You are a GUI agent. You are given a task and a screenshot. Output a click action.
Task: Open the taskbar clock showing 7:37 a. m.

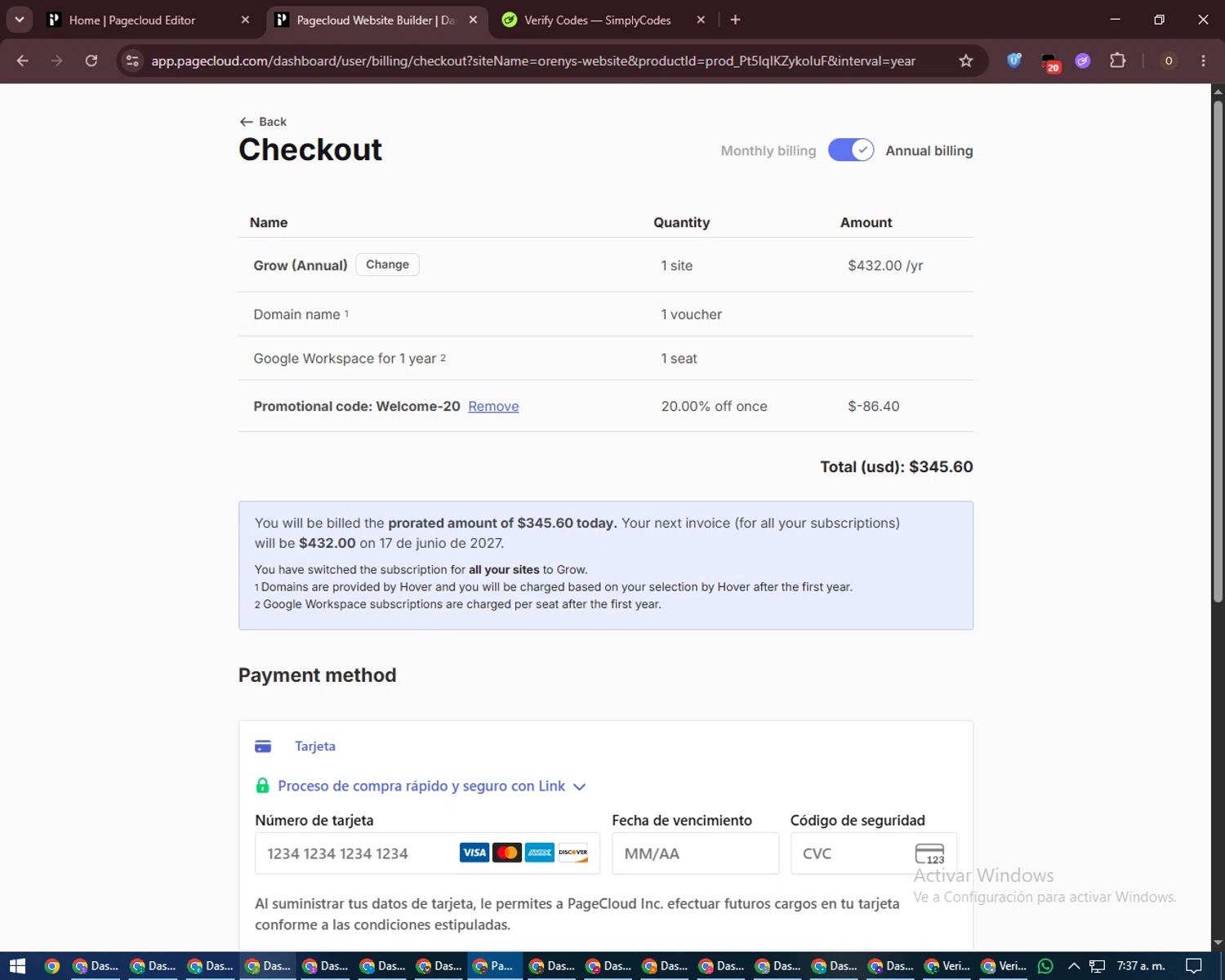[1141, 966]
